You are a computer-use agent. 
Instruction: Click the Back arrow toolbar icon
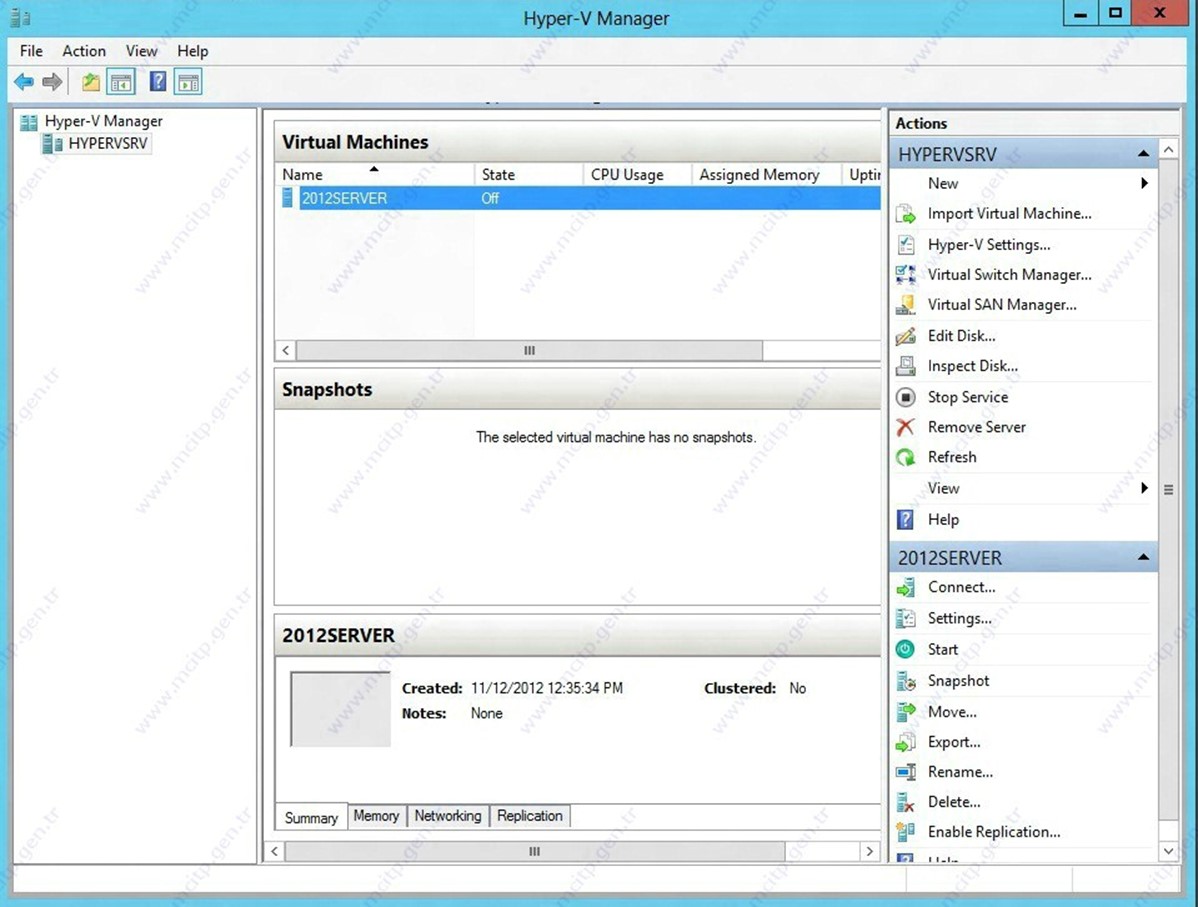[24, 82]
